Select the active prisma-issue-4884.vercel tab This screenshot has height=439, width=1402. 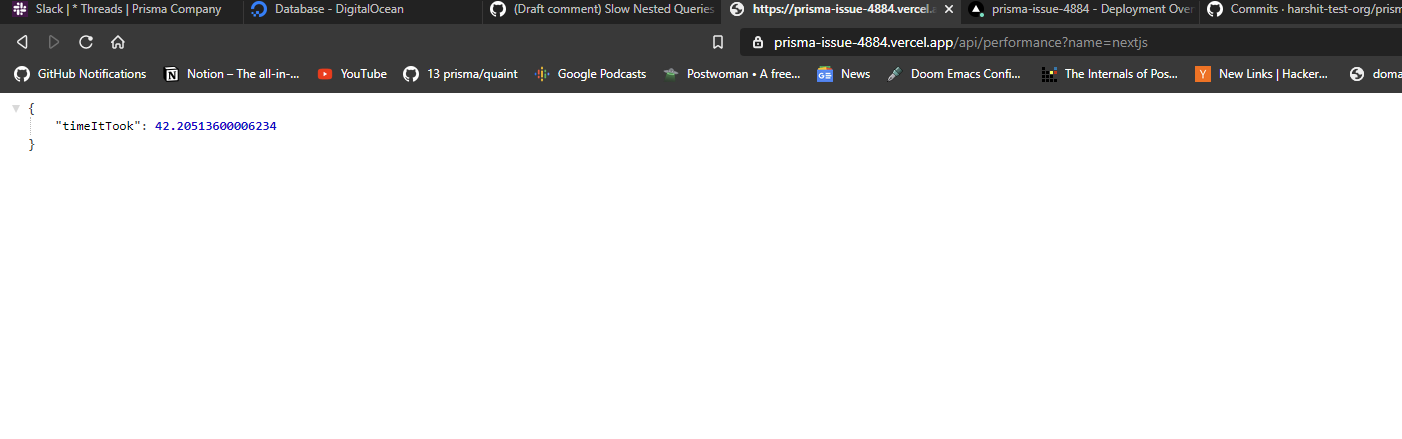(840, 9)
